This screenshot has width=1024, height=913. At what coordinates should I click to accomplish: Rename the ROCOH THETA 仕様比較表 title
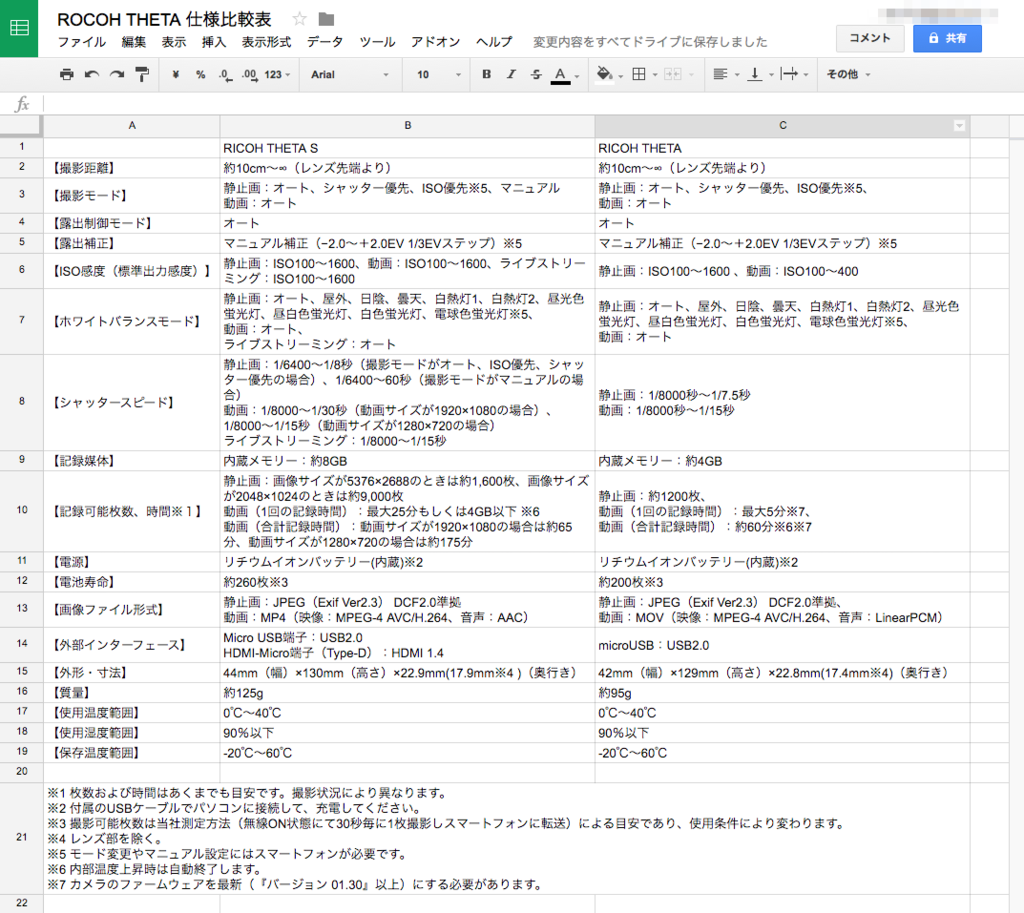coord(165,20)
